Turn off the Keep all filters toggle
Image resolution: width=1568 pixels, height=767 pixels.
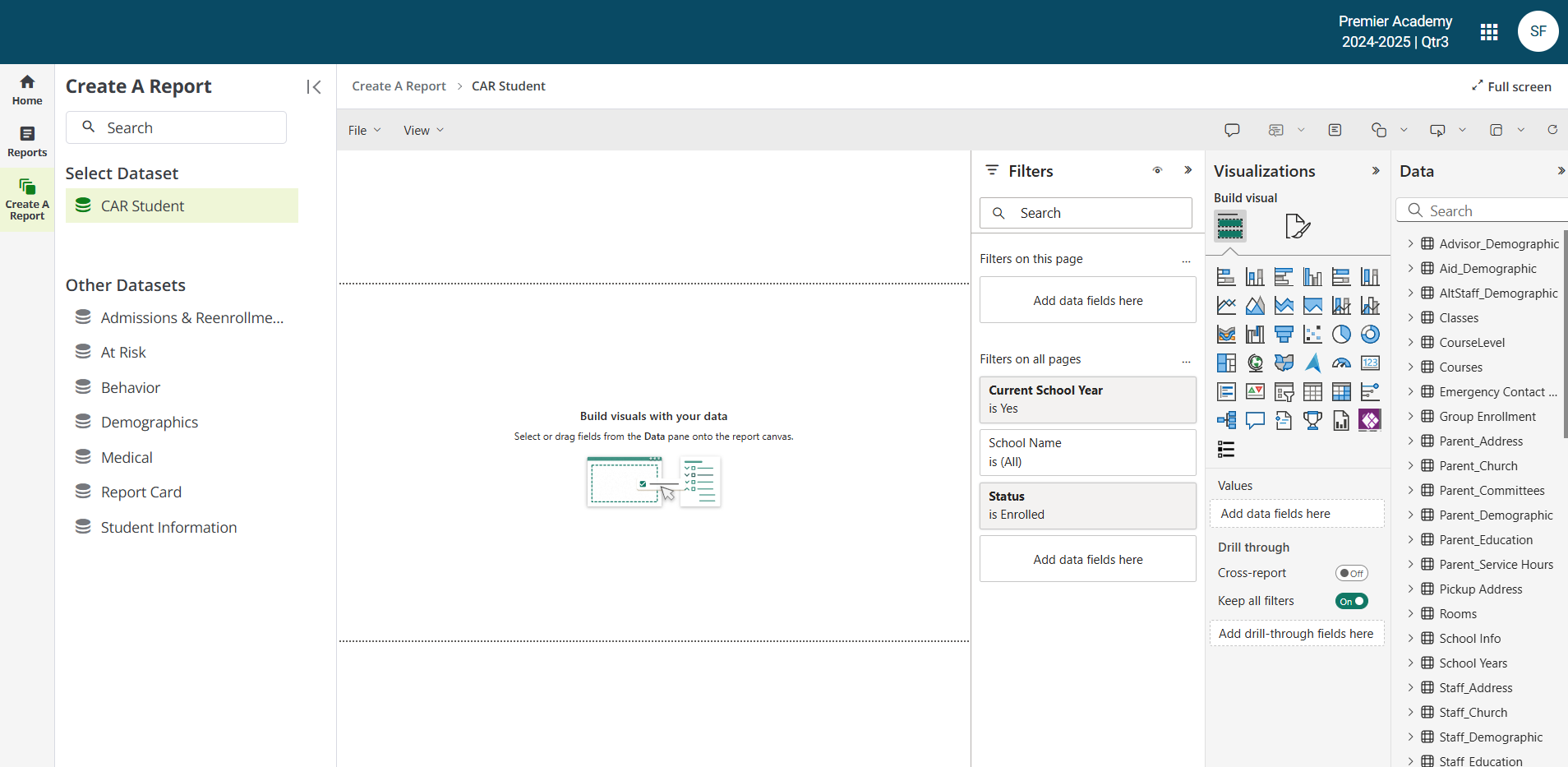1351,601
